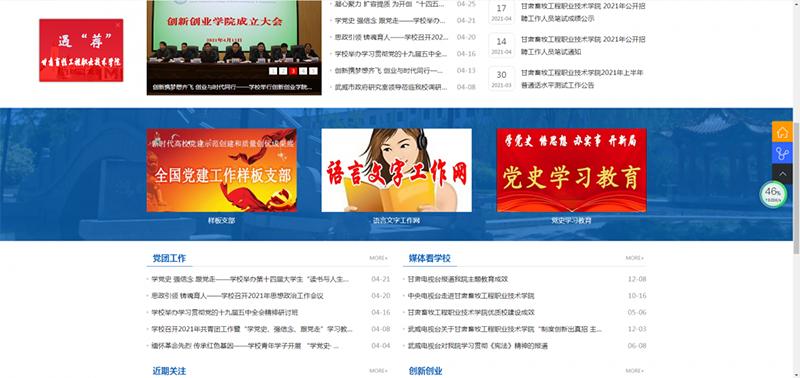Click the date badge 17 2021-04
This screenshot has height=378, width=800.
(x=502, y=12)
